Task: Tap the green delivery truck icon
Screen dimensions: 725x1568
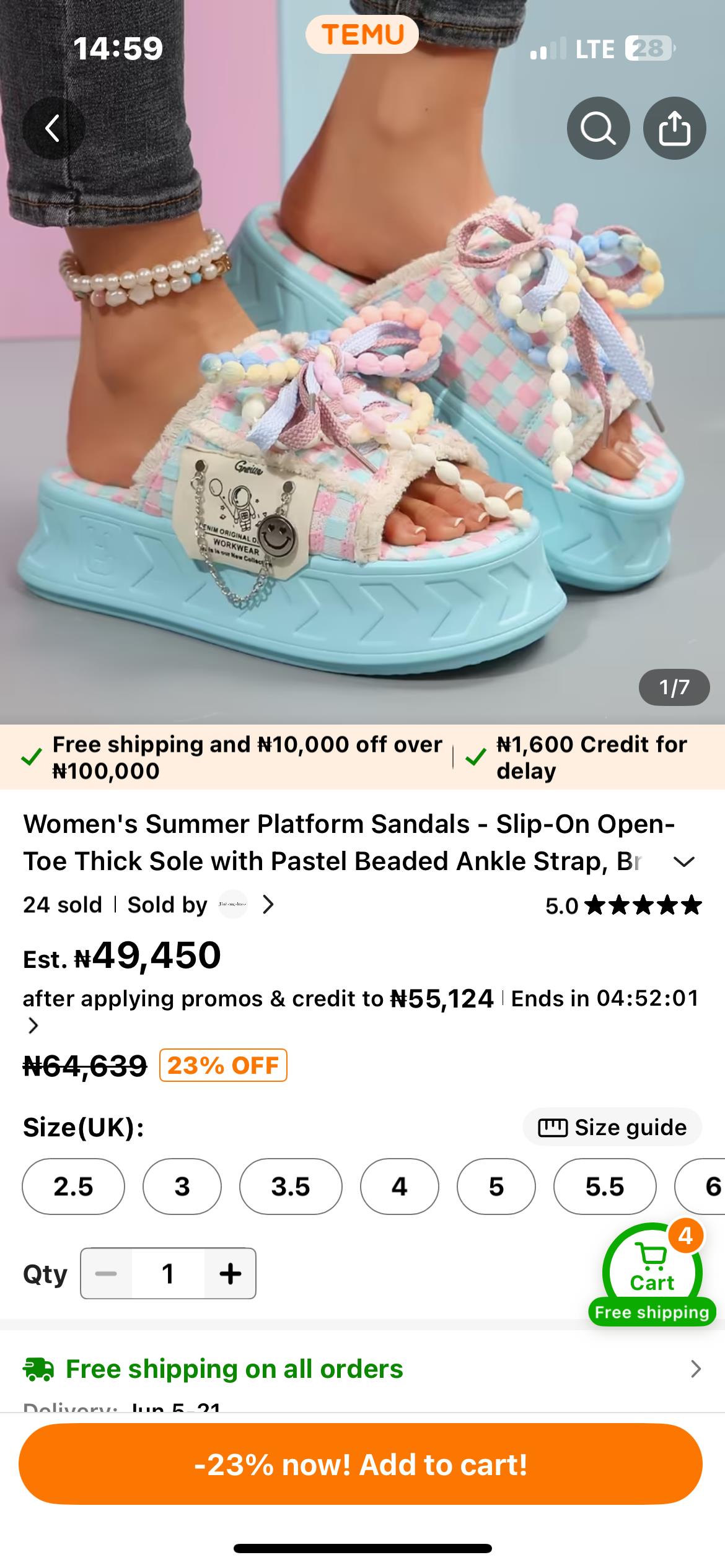Action: pyautogui.click(x=38, y=1369)
